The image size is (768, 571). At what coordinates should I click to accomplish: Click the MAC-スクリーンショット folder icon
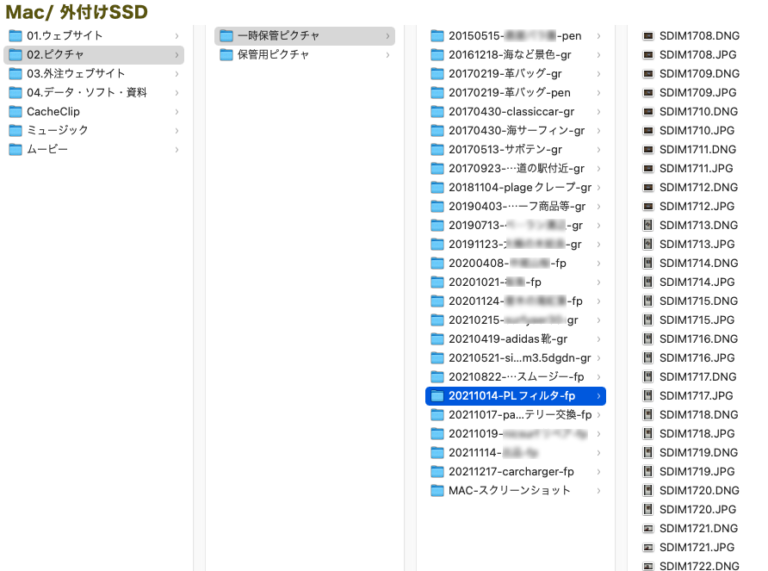click(437, 491)
